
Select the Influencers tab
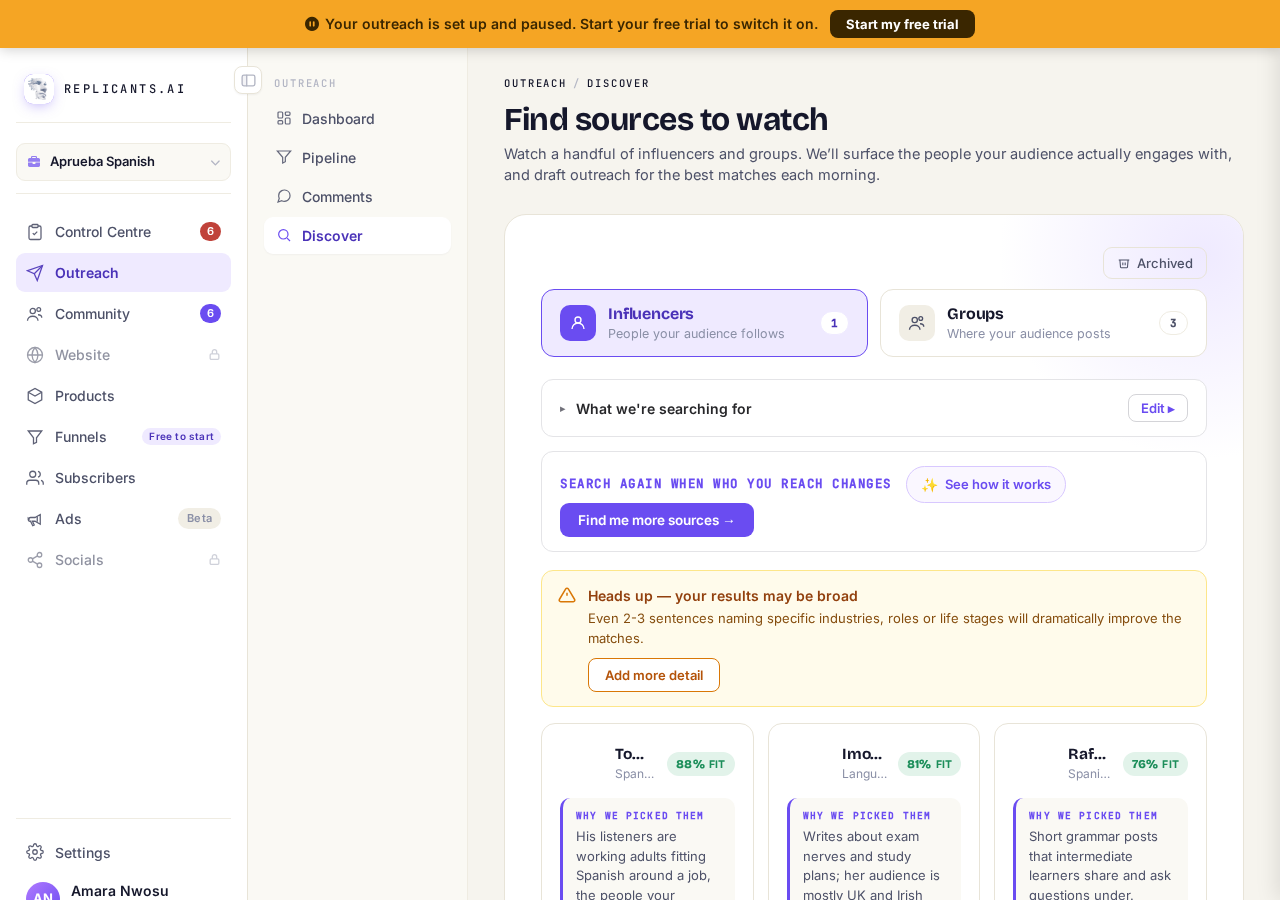tap(704, 323)
